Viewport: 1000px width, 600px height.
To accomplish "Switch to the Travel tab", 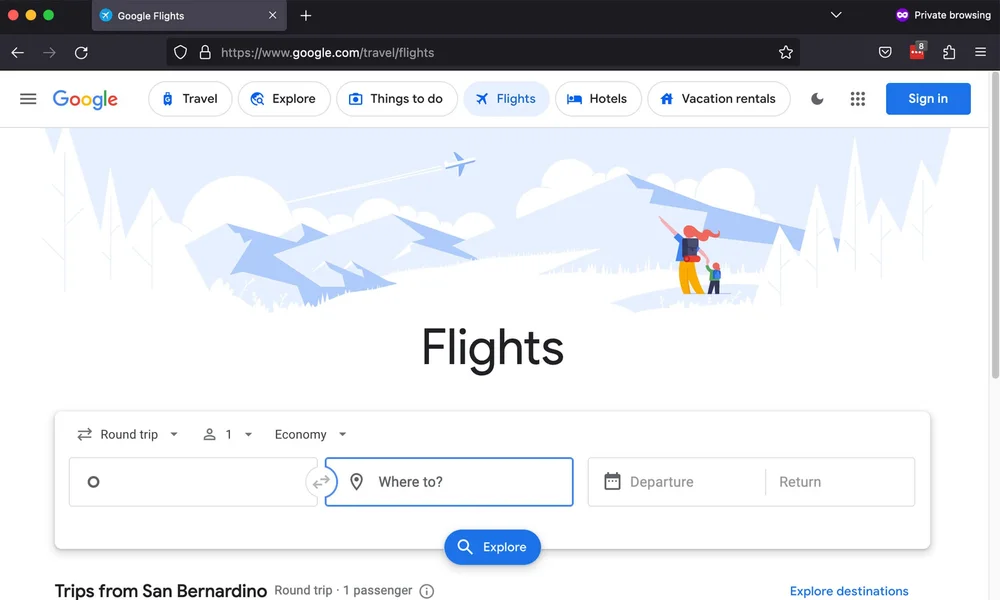I will point(190,99).
